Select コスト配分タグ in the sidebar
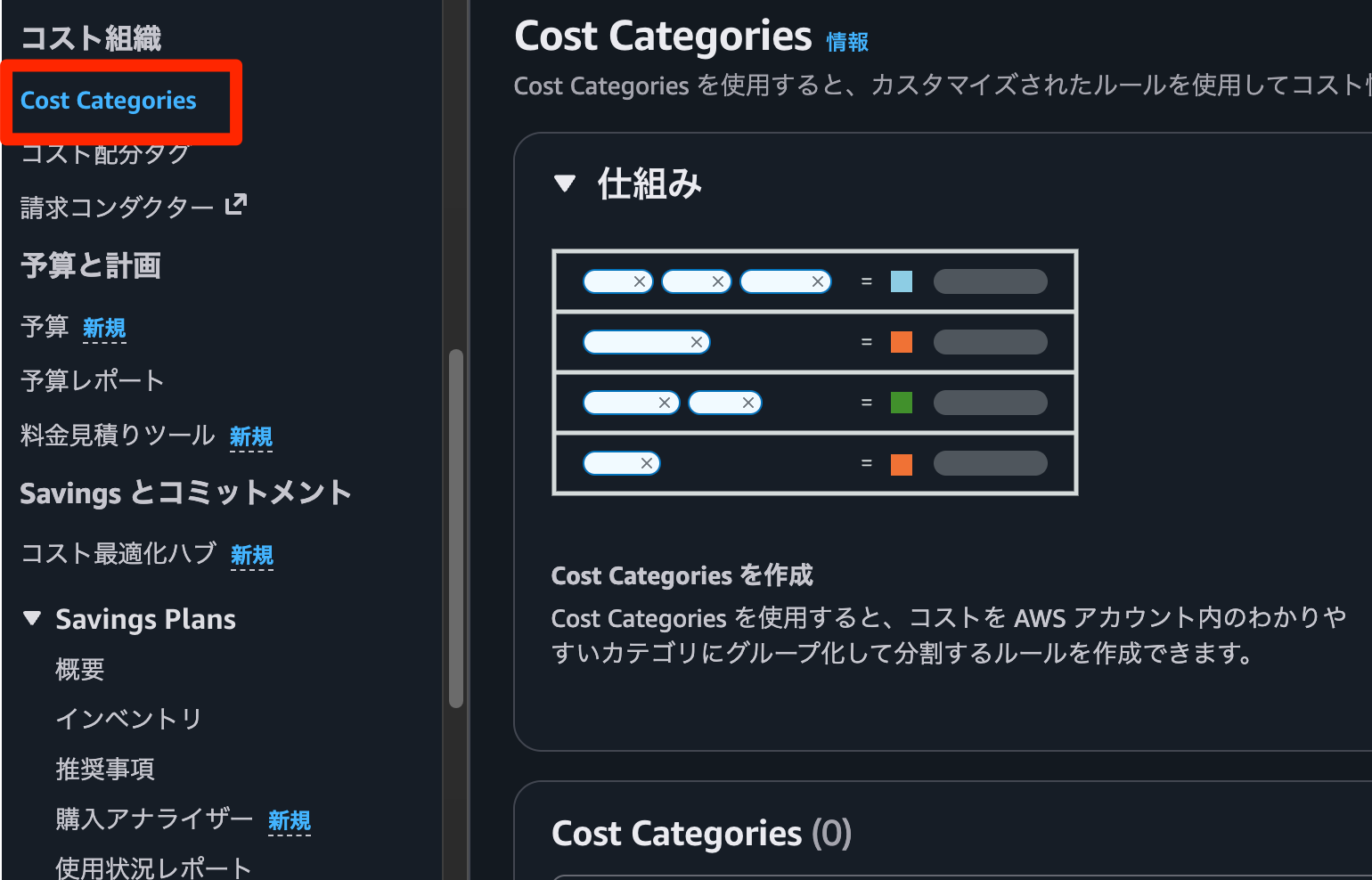Viewport: 1372px width, 880px height. pos(103,153)
